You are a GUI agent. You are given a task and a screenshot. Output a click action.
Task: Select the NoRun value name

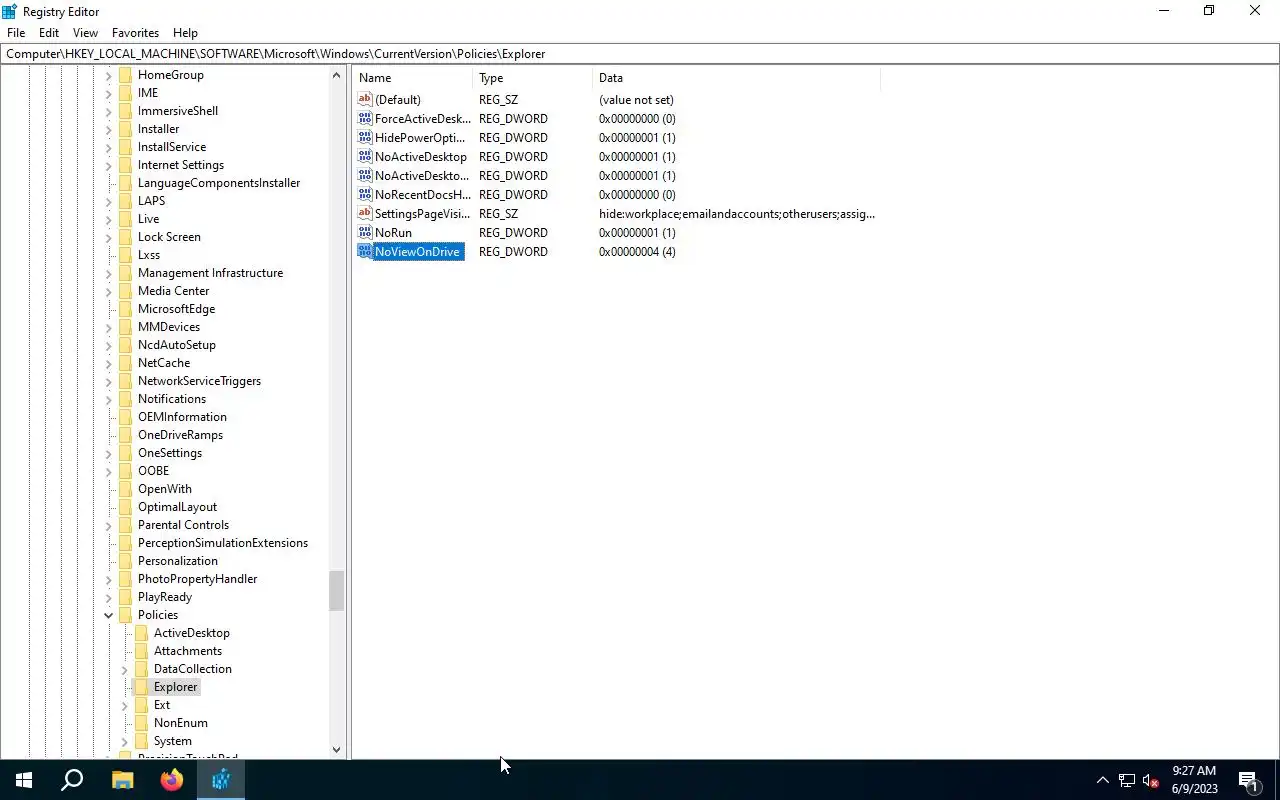[393, 233]
